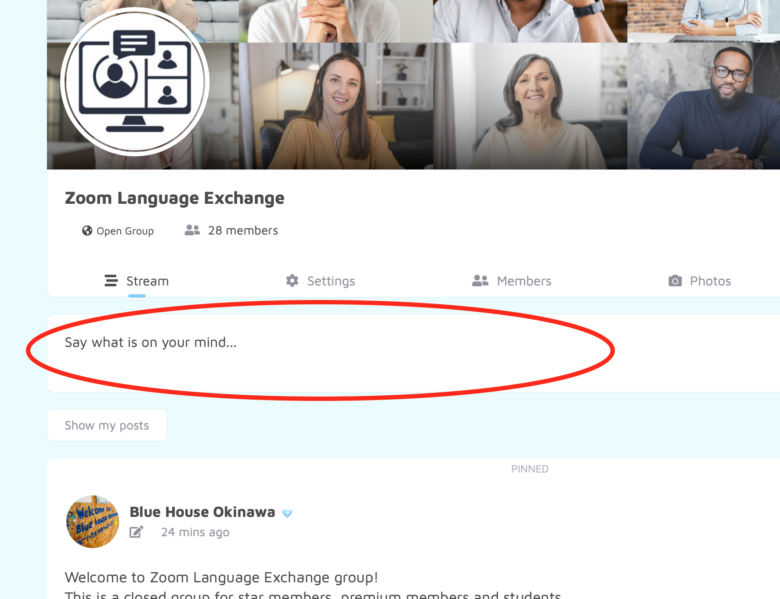Viewport: 780px width, 599px height.
Task: Click the Blue House Okinawa profile picture
Action: [x=93, y=521]
